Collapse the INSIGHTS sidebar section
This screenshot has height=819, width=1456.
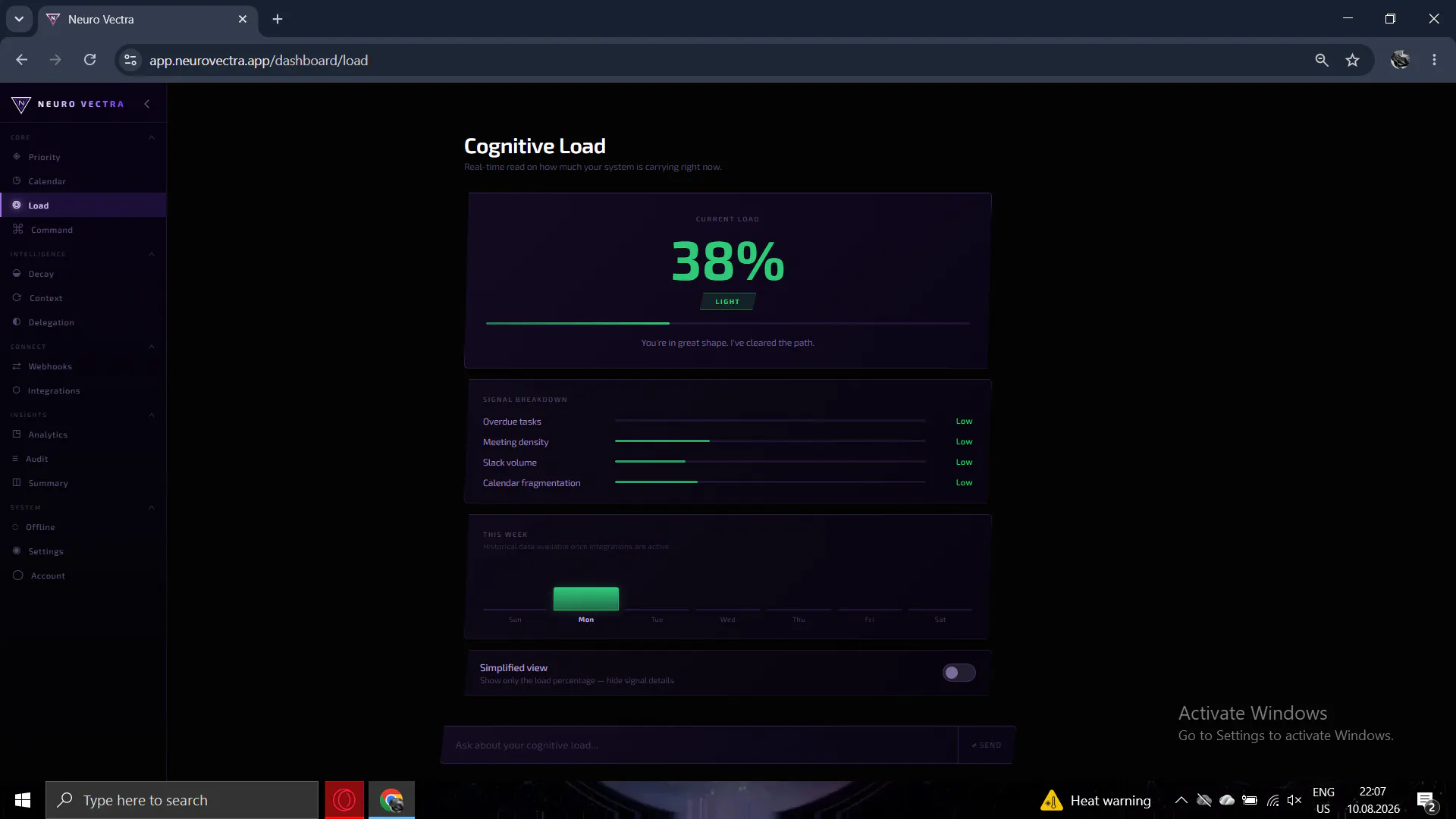pyautogui.click(x=152, y=415)
